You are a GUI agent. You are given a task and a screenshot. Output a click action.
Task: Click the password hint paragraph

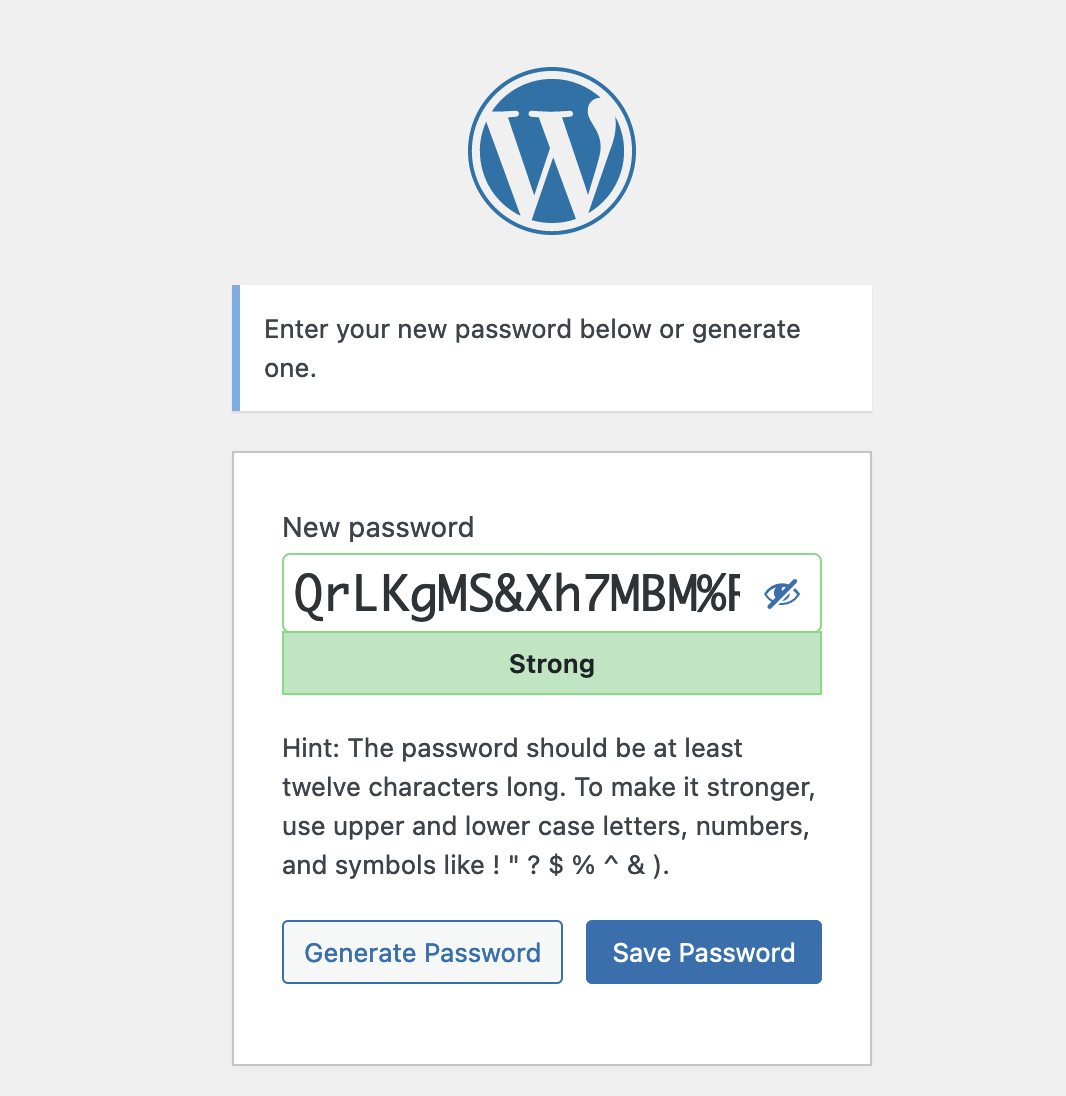[549, 806]
